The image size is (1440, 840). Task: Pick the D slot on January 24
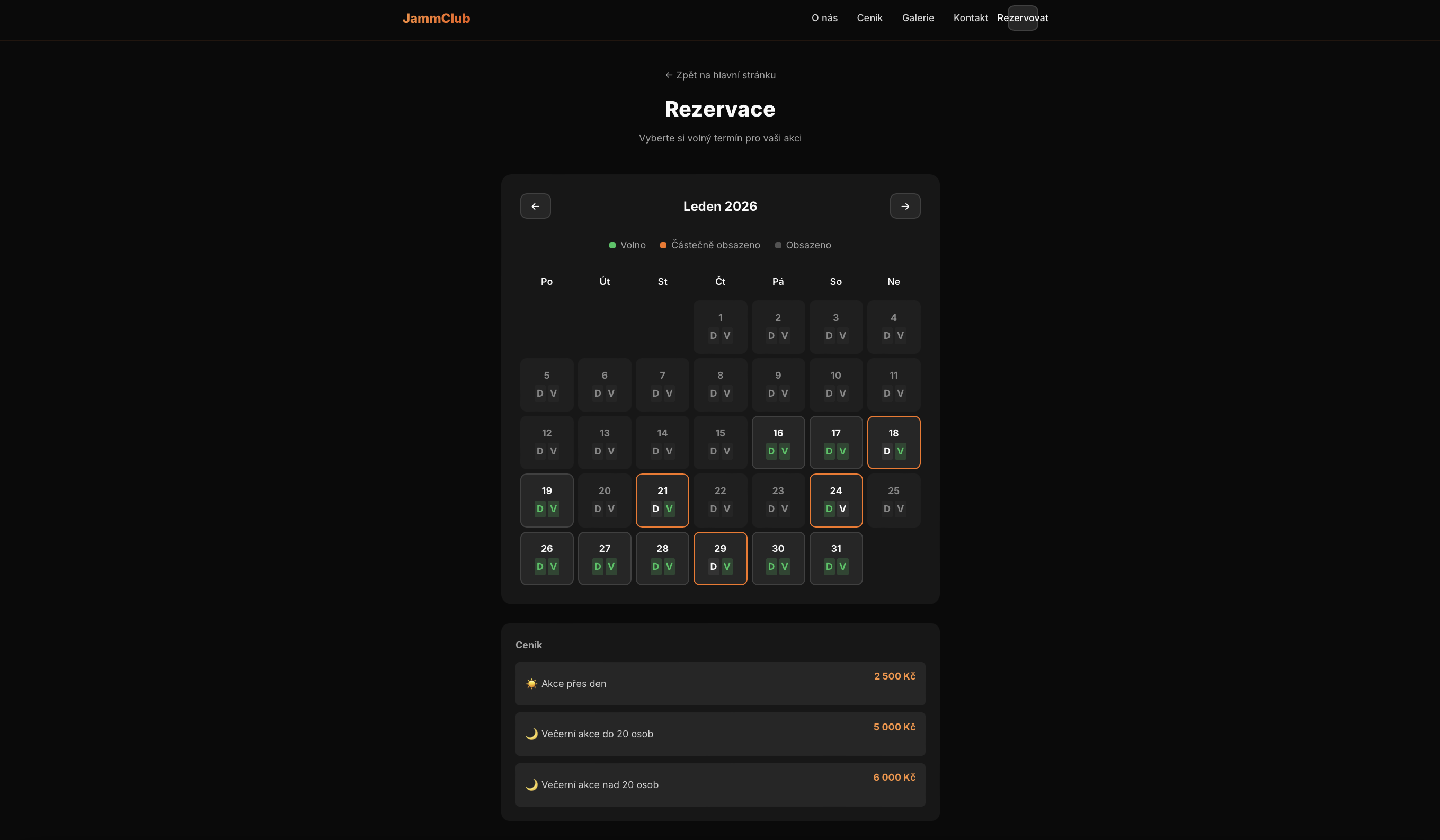829,508
